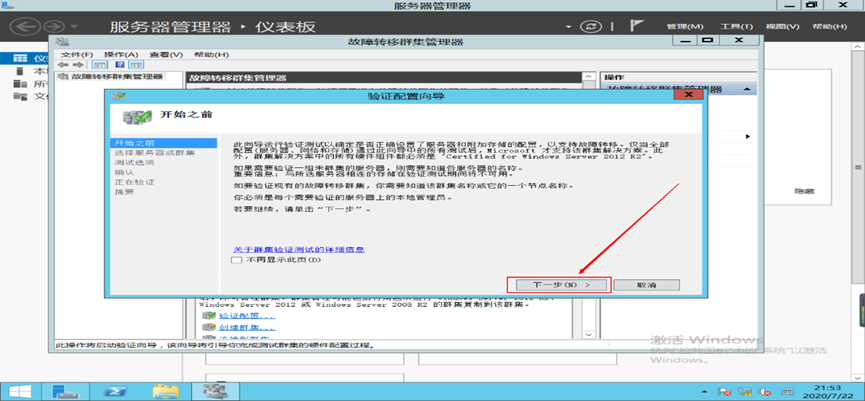Open dropdown arrow left of refresh icon
Screen dimensions: 865x401
[x=570, y=26]
